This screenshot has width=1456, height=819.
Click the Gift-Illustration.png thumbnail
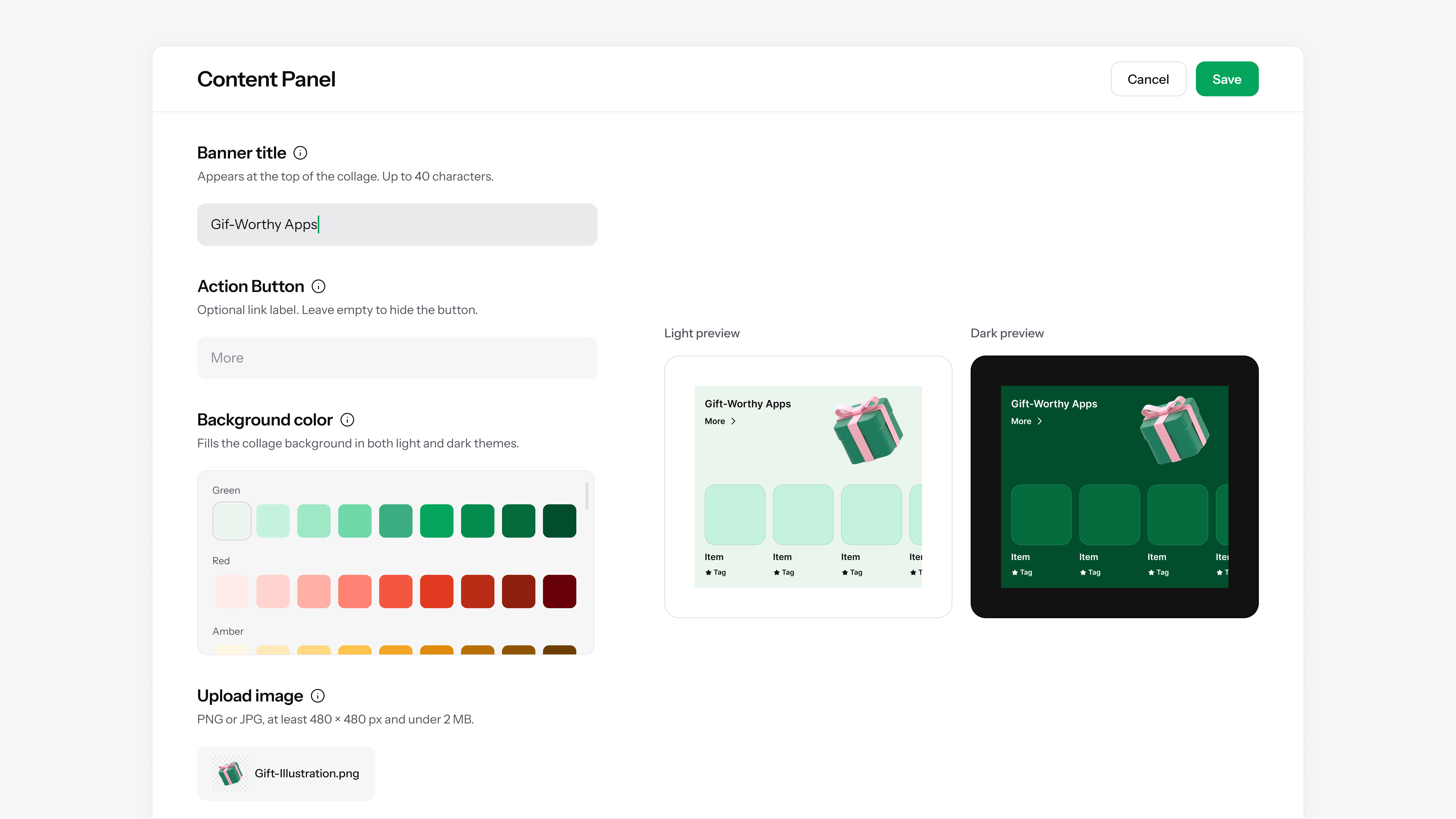point(231,773)
